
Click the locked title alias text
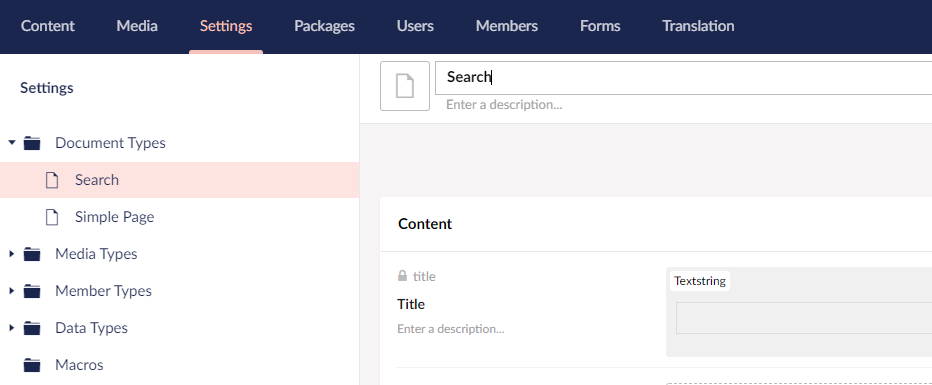coord(424,276)
